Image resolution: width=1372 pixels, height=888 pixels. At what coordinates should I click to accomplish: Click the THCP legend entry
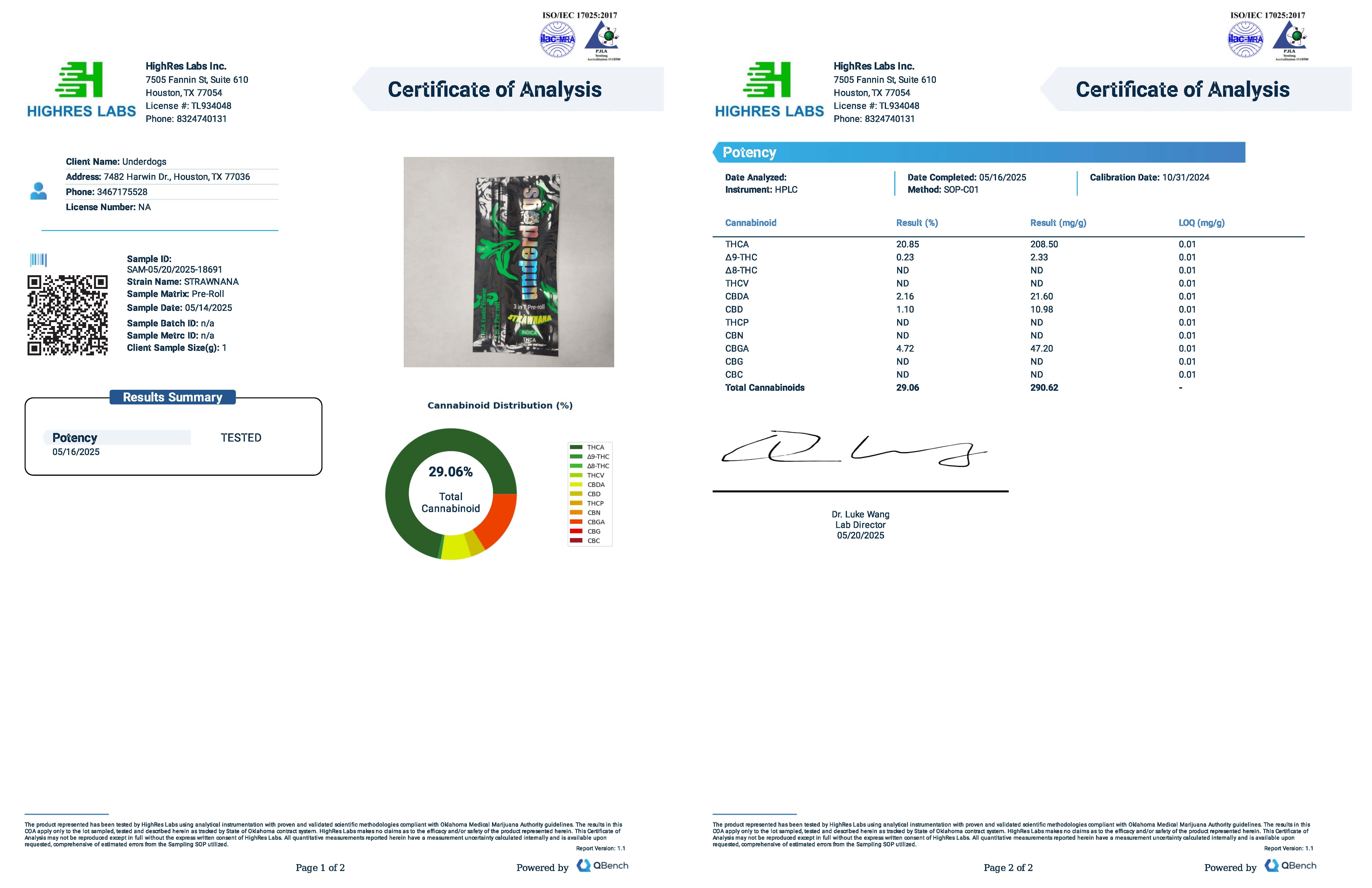[587, 503]
